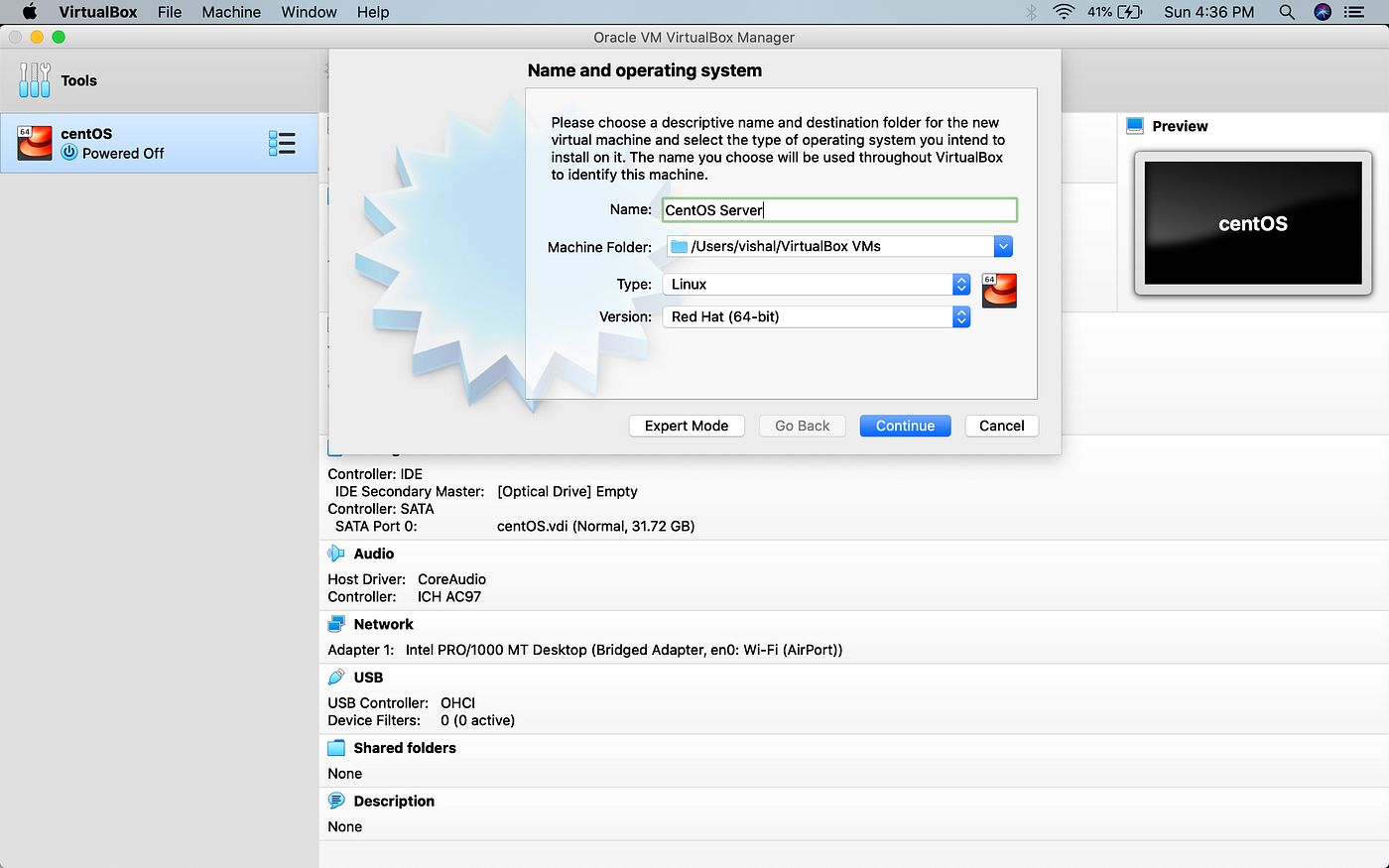
Task: Click inside the Name text field
Action: [x=838, y=209]
